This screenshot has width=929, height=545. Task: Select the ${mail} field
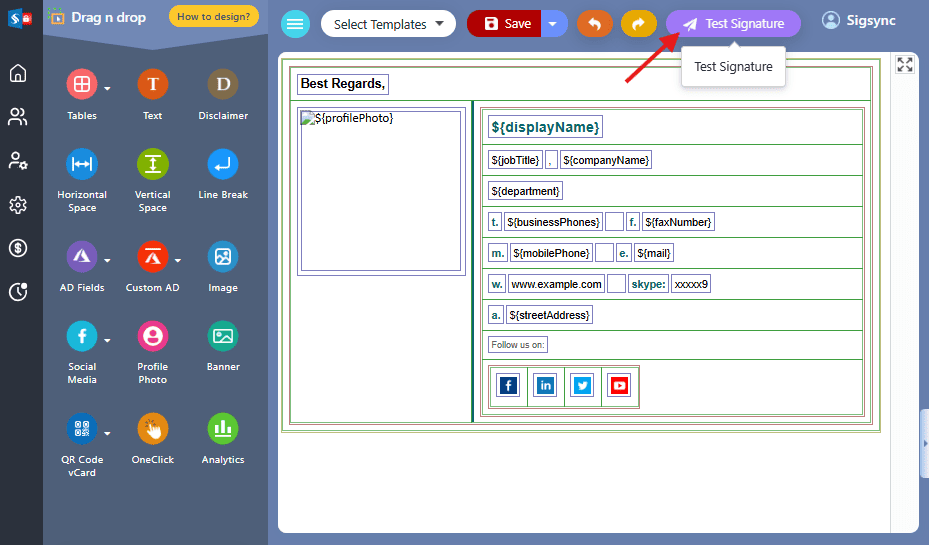pyautogui.click(x=653, y=253)
